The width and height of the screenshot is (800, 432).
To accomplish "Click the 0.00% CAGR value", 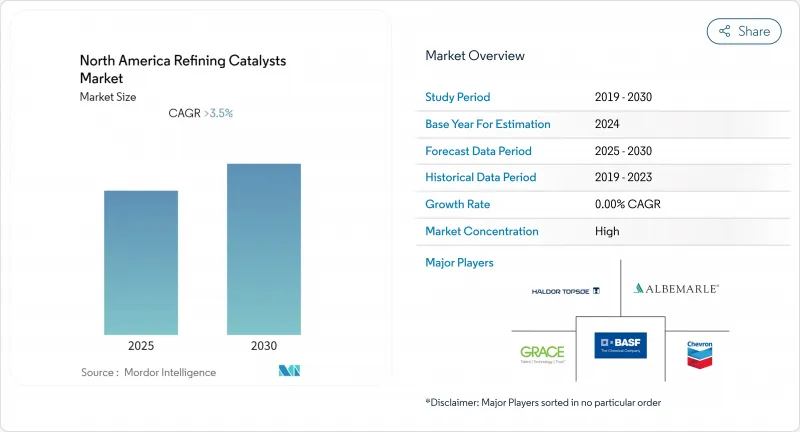I will click(628, 204).
